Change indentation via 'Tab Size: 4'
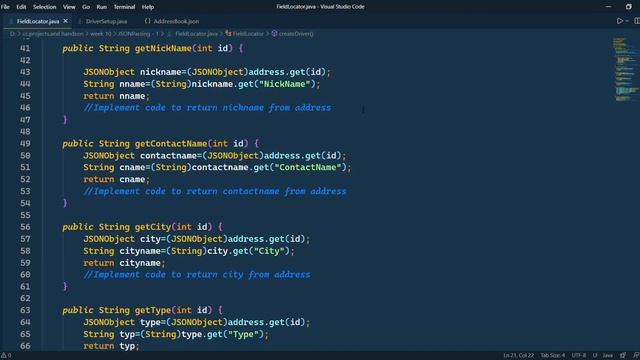Screen dimensions: 640x360 (x=553, y=356)
